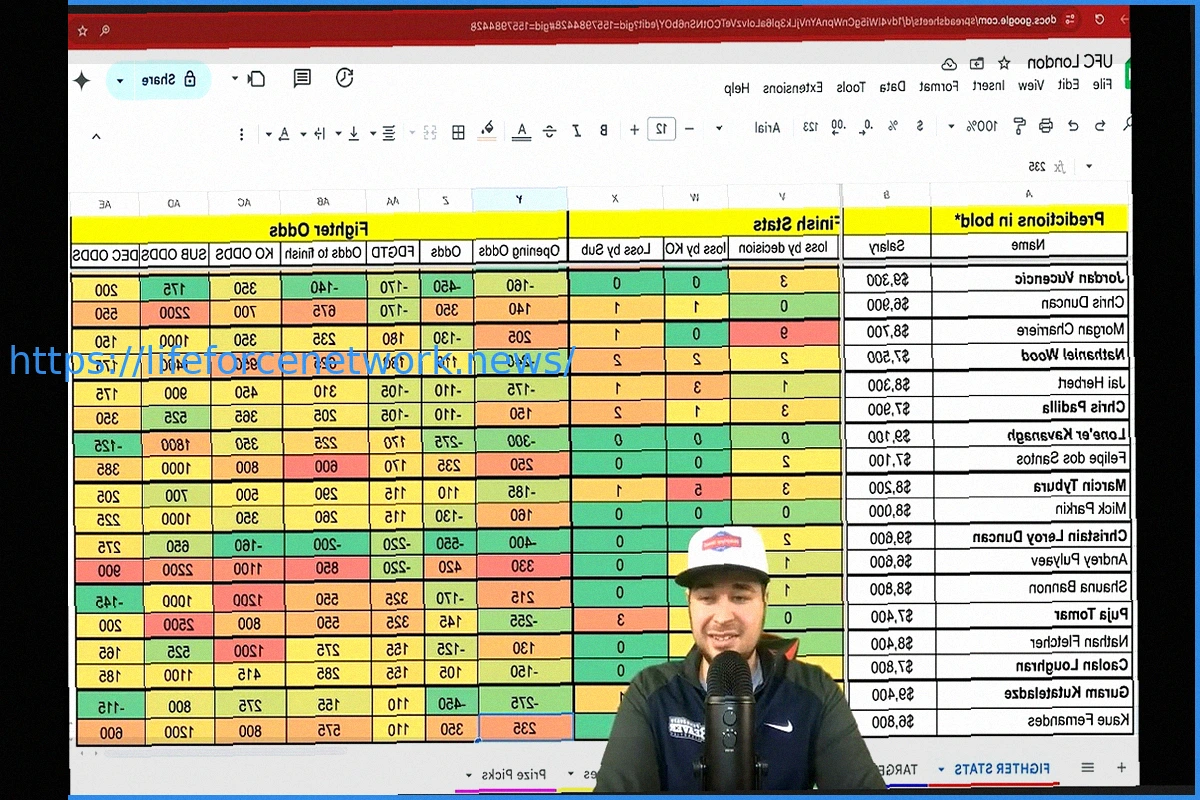Add a new sheet with plus button

point(1121,768)
